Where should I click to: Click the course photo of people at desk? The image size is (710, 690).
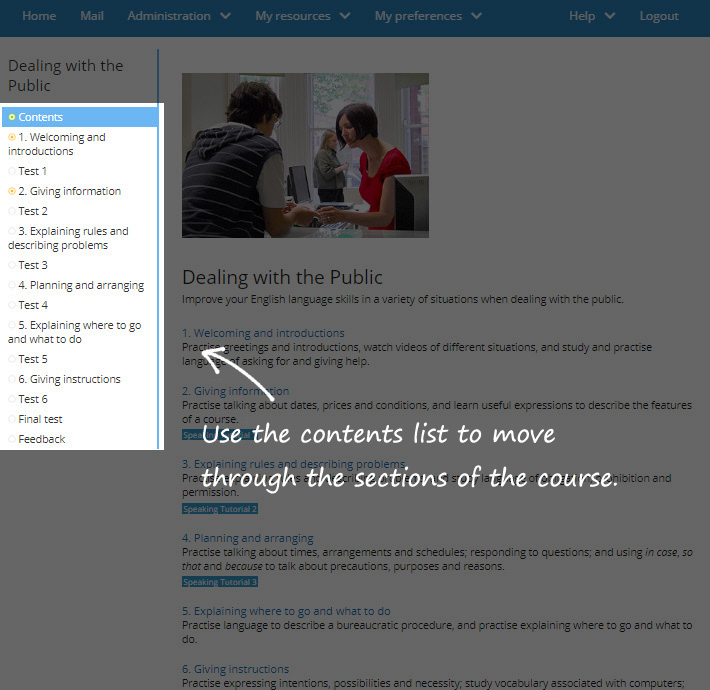coord(305,155)
